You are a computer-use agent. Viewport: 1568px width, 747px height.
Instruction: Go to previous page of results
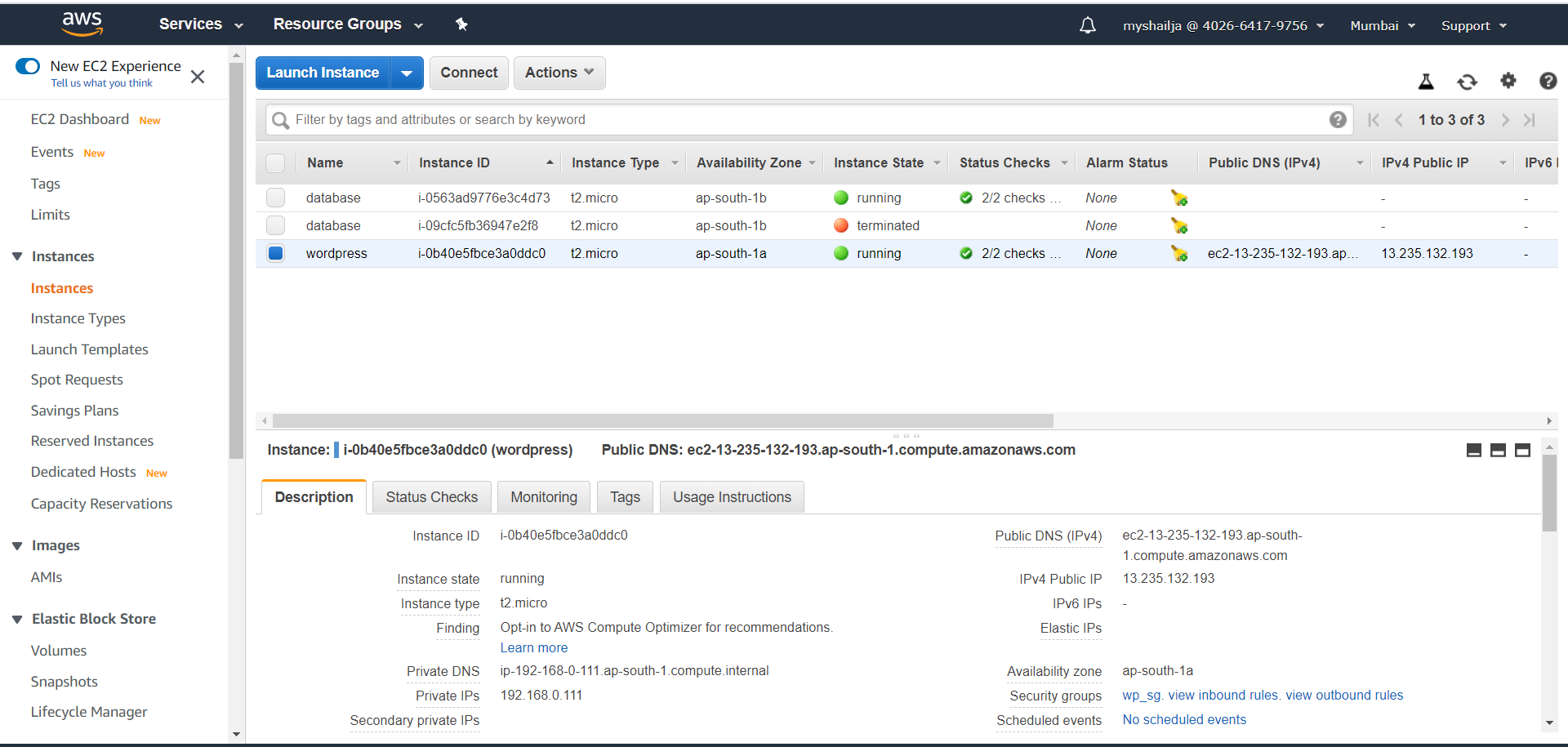click(1399, 120)
